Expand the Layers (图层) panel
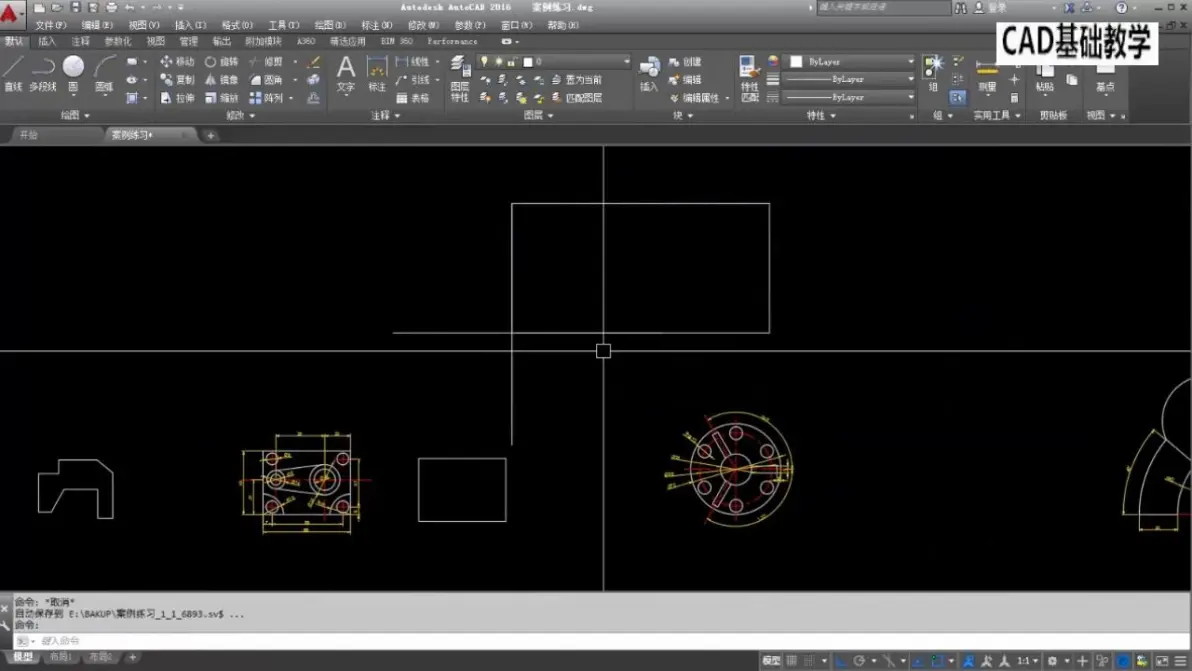The image size is (1192, 671). [539, 116]
